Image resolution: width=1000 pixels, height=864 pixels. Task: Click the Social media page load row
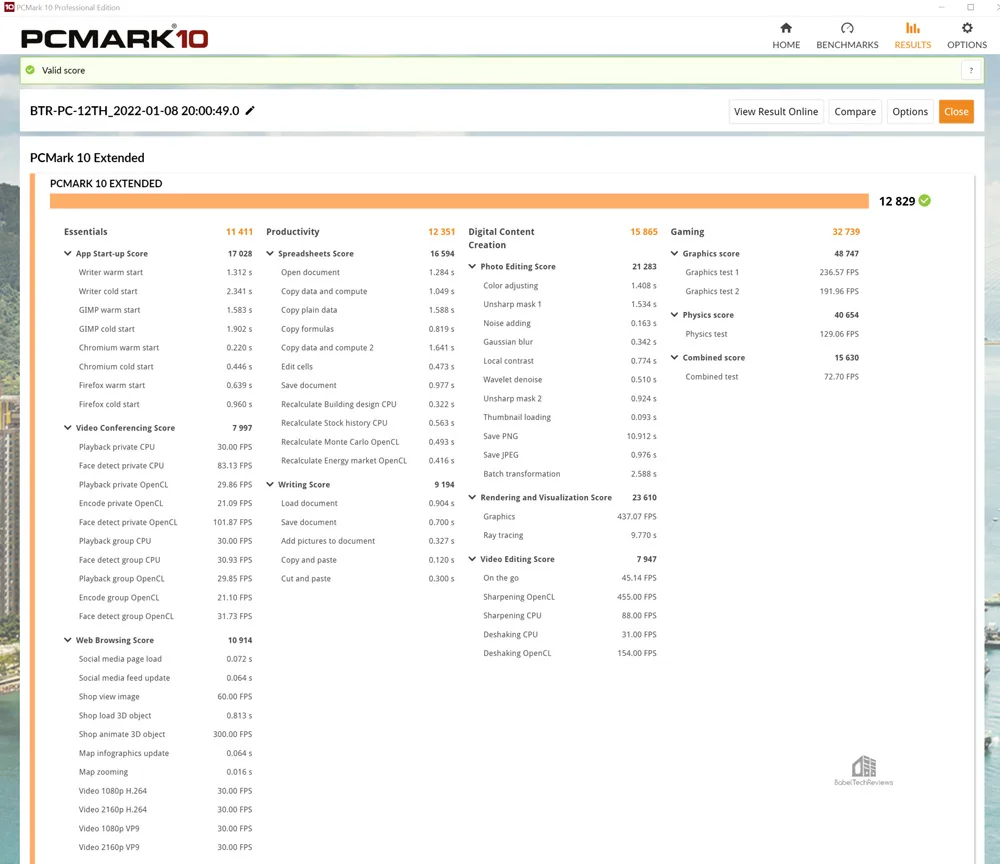point(165,659)
